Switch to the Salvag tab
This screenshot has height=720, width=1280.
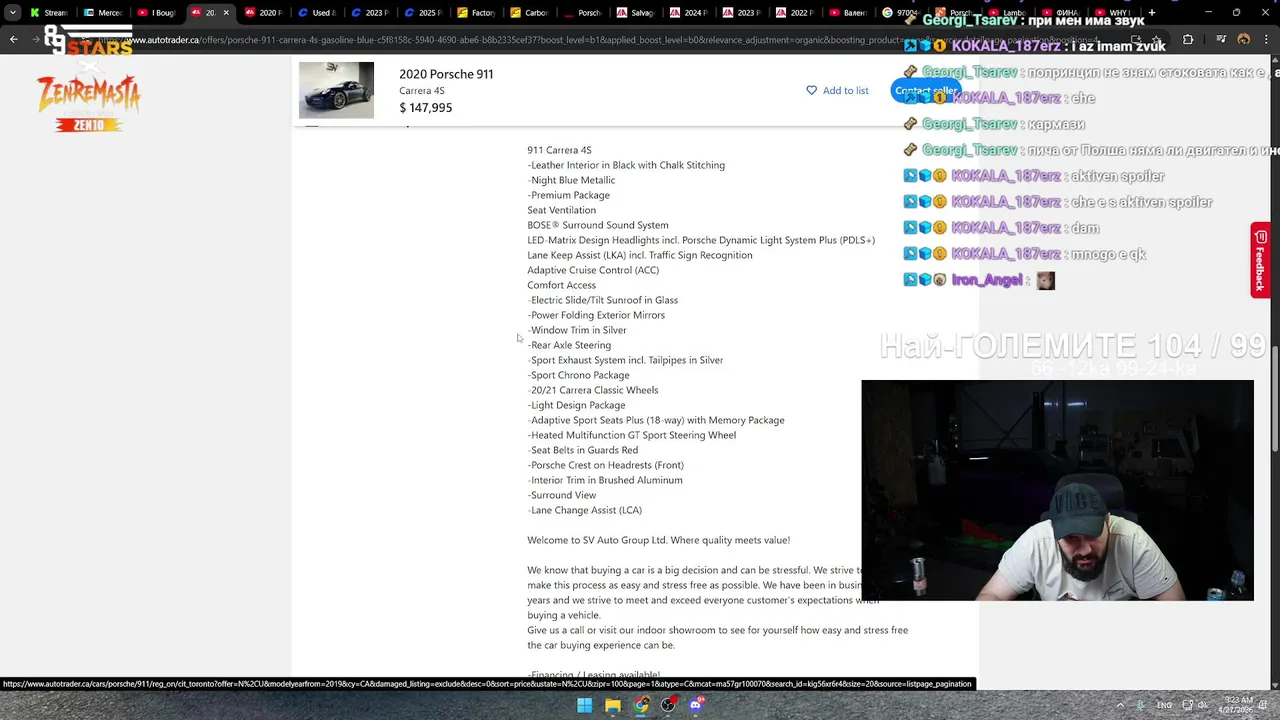pos(638,13)
